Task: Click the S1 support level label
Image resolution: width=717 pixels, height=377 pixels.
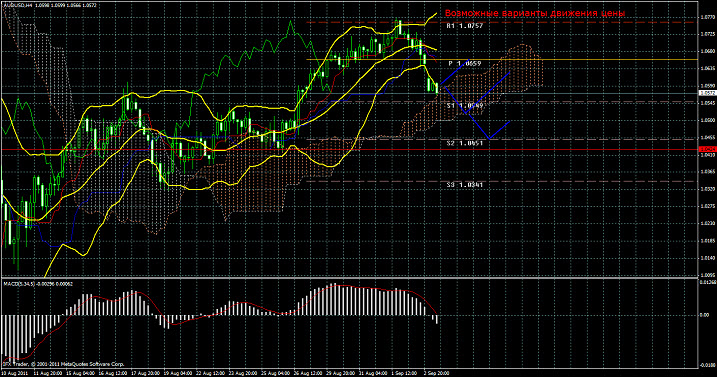Action: click(465, 106)
